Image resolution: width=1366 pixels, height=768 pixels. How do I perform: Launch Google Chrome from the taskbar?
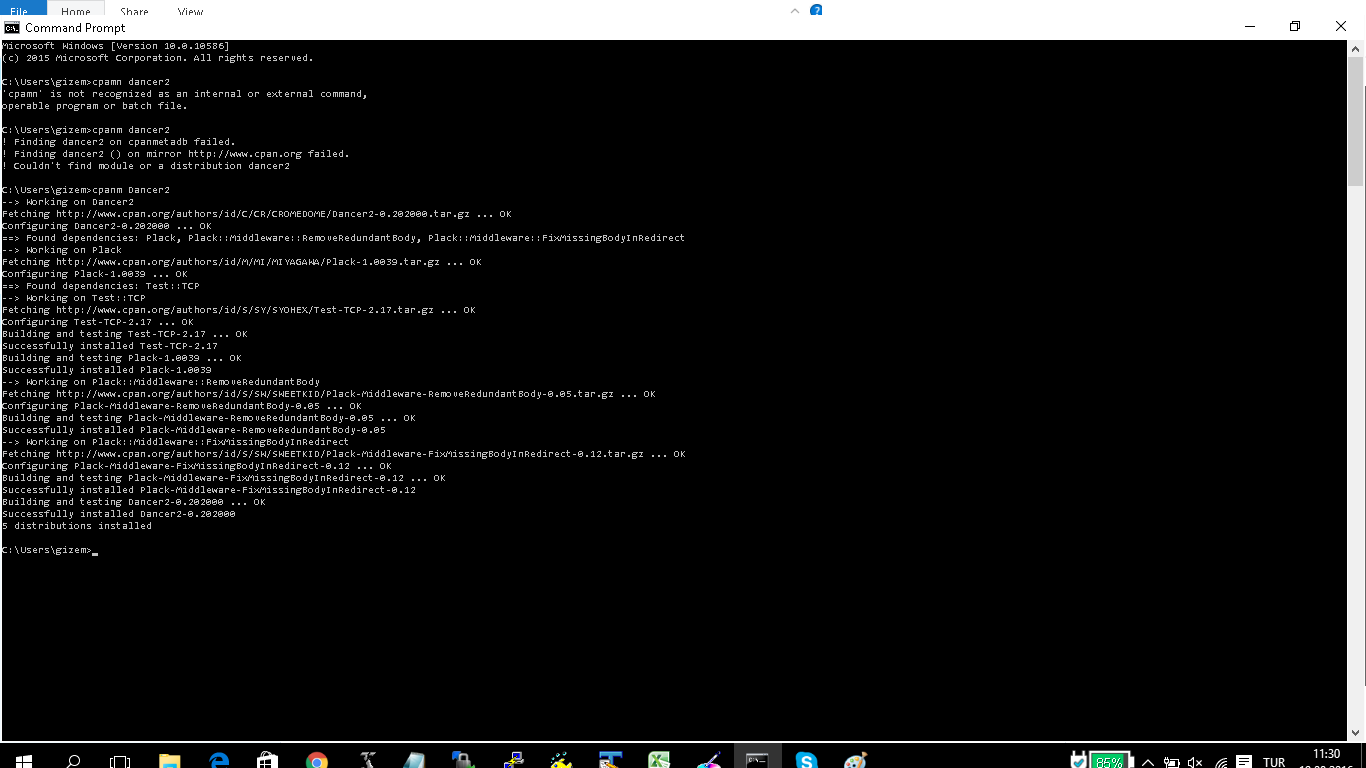click(x=317, y=761)
